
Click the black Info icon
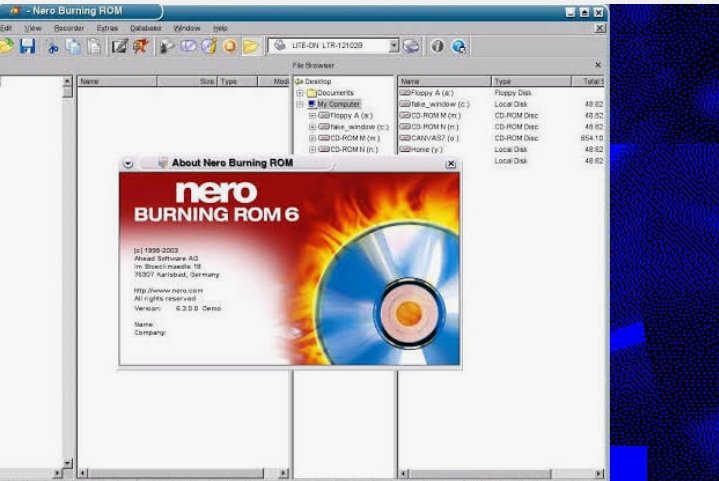click(x=437, y=46)
